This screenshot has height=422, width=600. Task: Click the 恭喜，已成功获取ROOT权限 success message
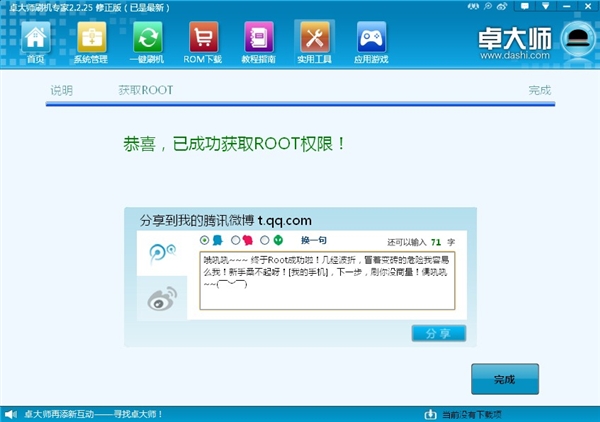[234, 144]
